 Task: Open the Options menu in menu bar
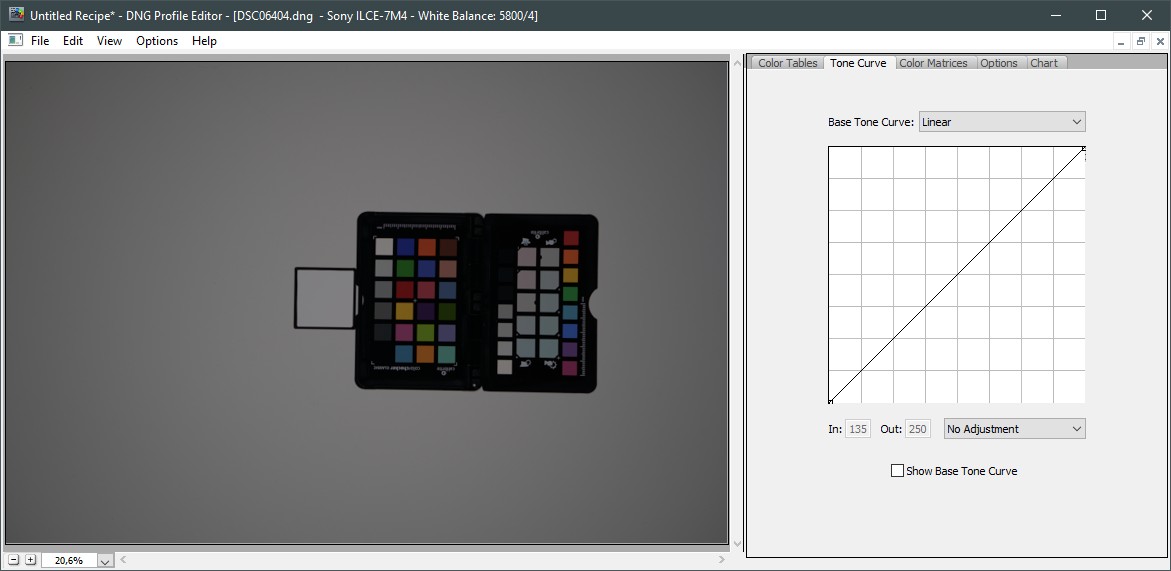coord(157,41)
